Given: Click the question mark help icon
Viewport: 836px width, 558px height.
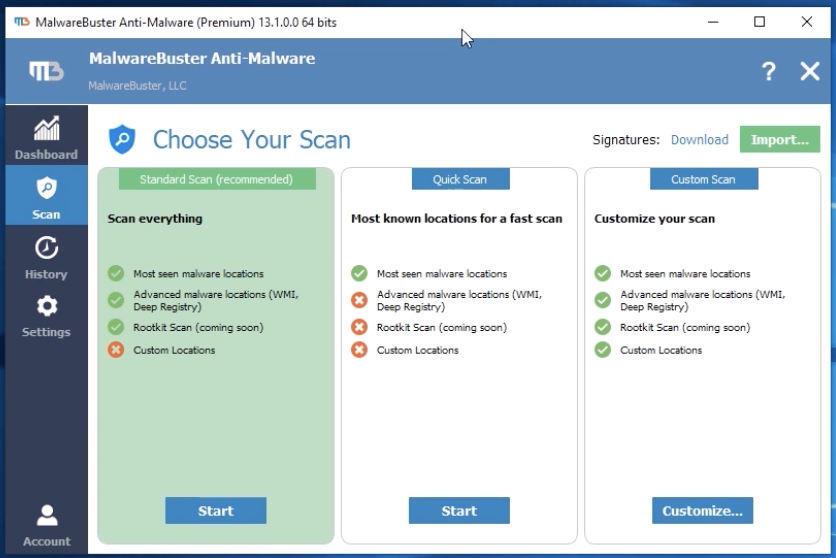Looking at the screenshot, I should (768, 71).
